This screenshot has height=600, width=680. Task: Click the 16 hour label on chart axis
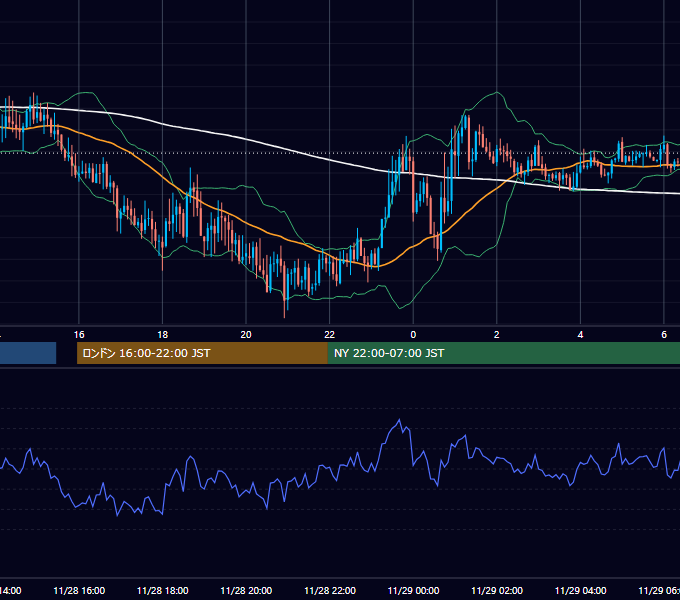point(79,335)
